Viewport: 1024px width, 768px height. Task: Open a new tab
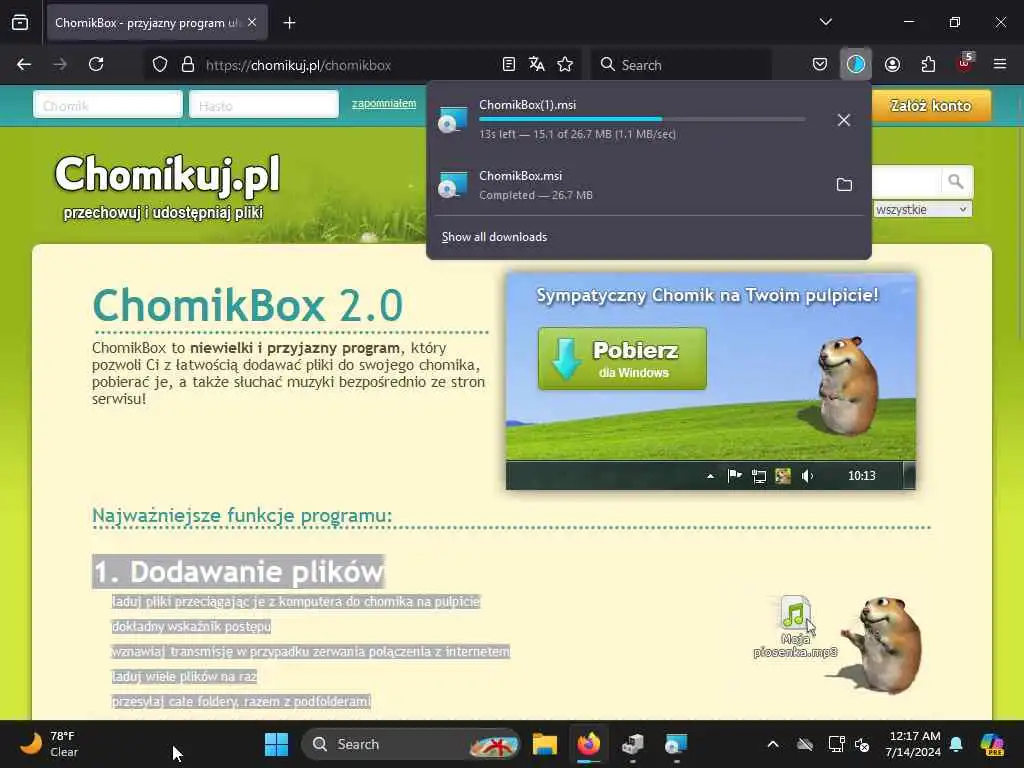tap(289, 23)
